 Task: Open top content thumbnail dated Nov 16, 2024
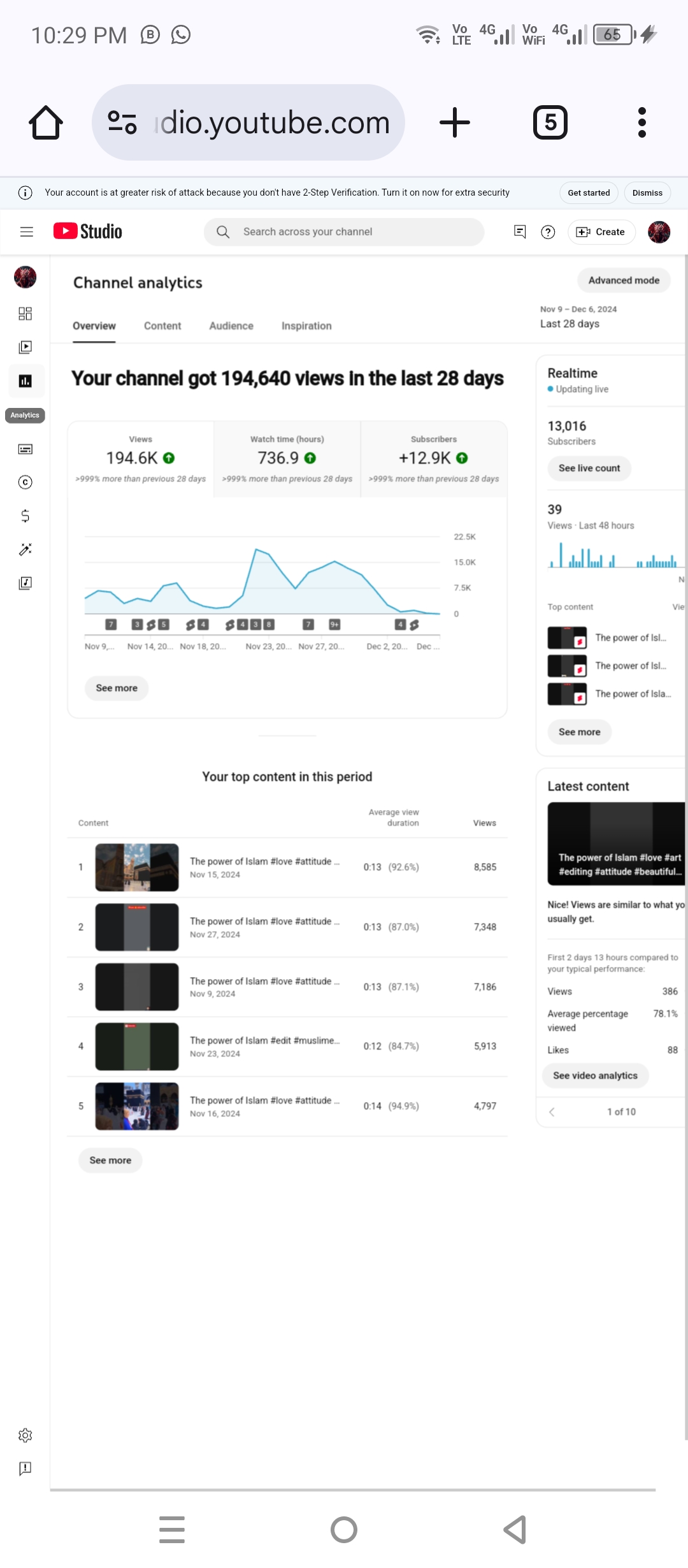(x=137, y=1107)
